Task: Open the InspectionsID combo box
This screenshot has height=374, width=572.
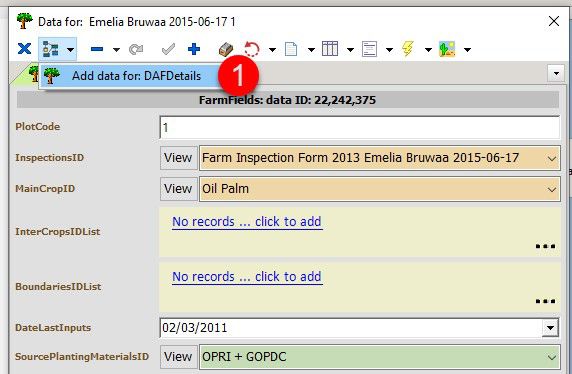Action: (x=379, y=158)
